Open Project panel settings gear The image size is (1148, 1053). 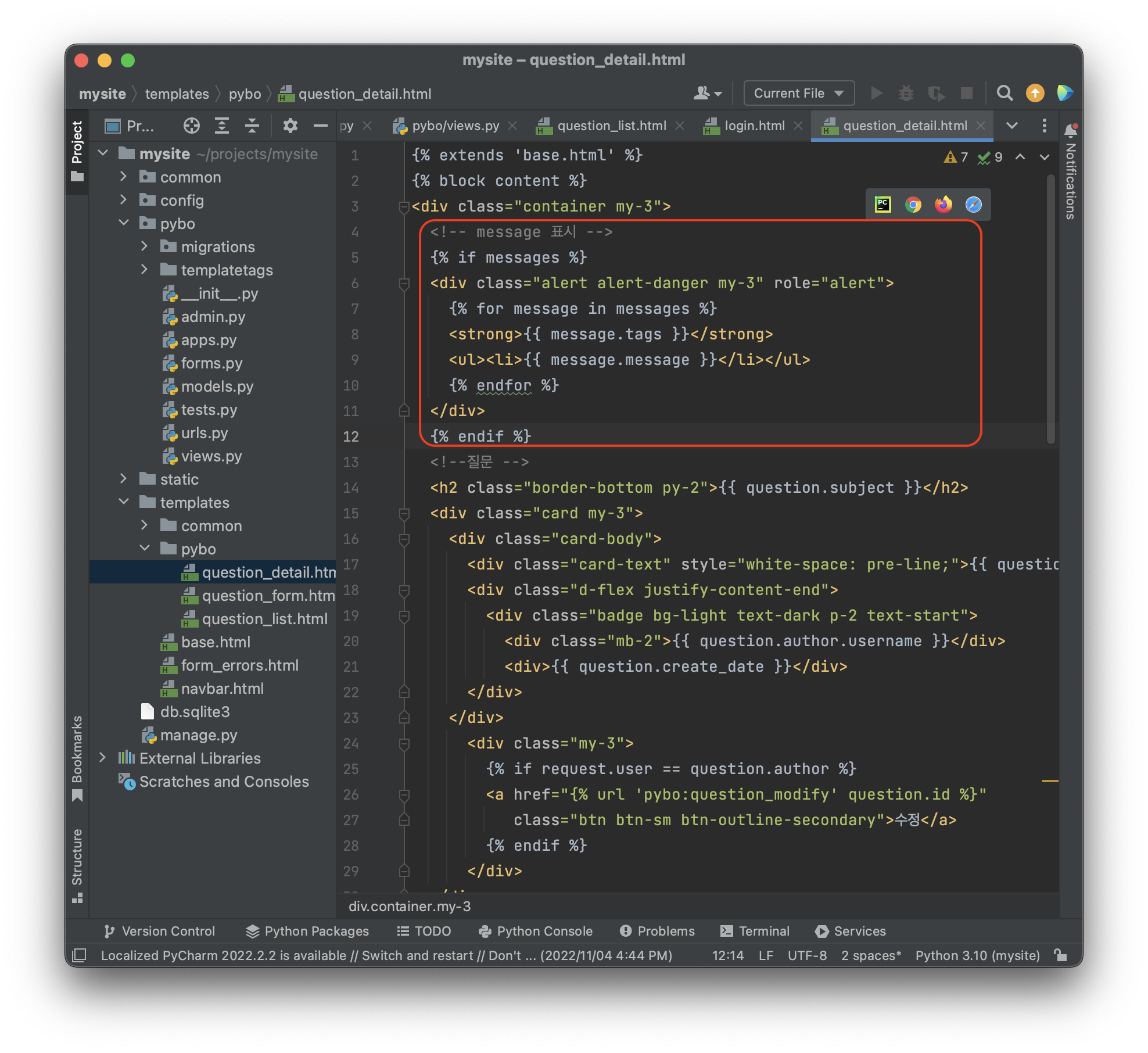click(x=290, y=126)
